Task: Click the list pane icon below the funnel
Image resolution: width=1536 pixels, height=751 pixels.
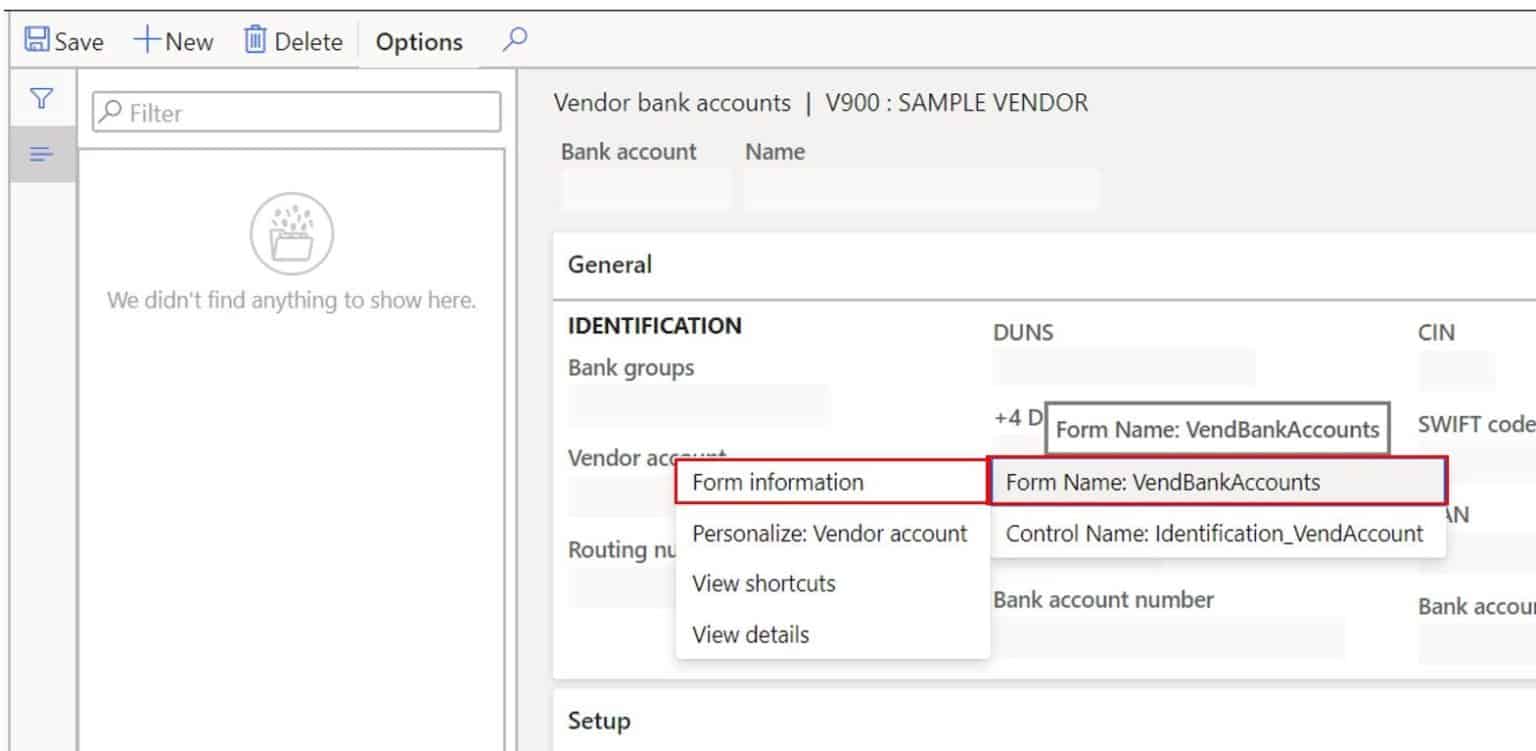Action: click(x=40, y=154)
